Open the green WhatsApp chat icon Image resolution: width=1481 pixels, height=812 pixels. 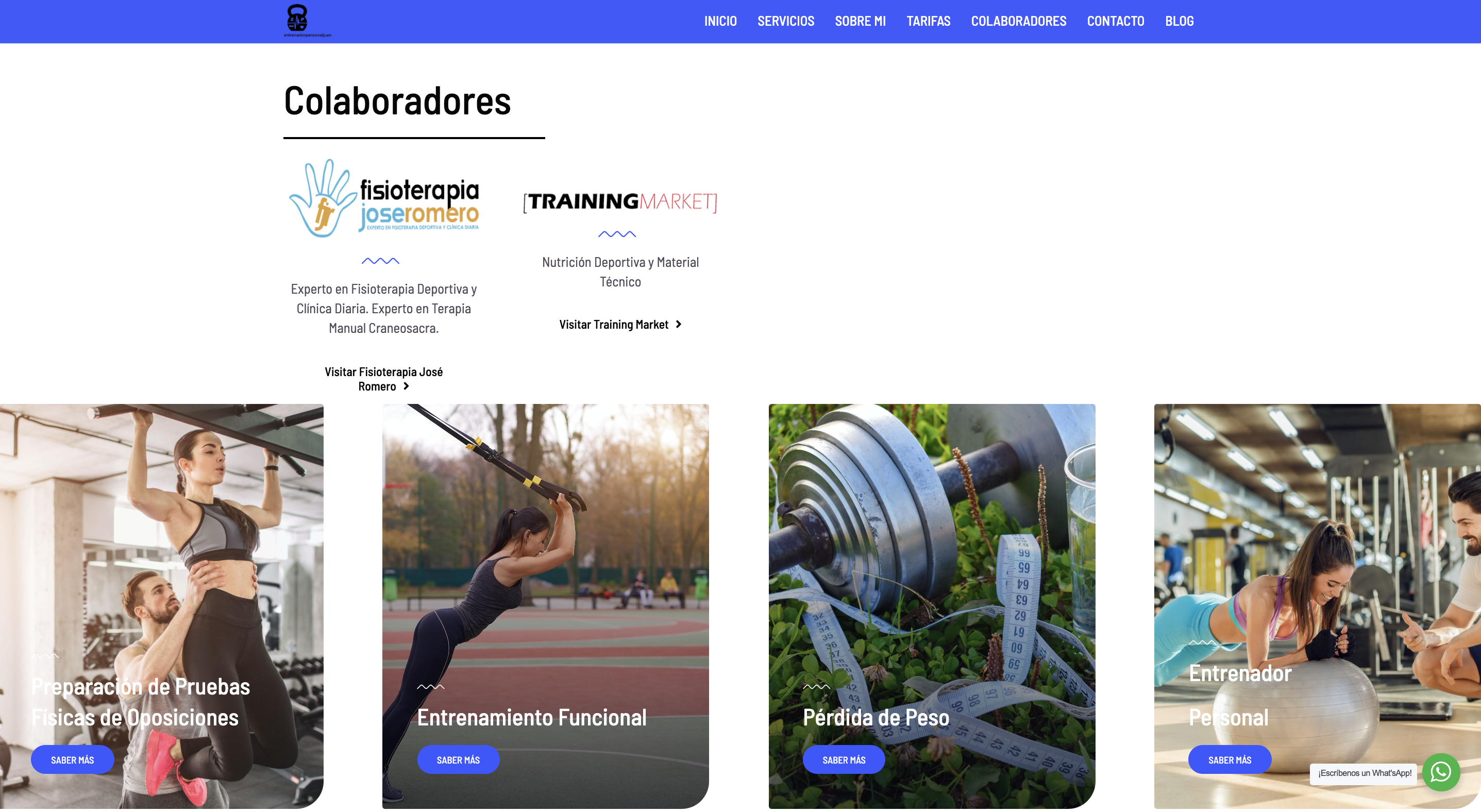[1440, 772]
